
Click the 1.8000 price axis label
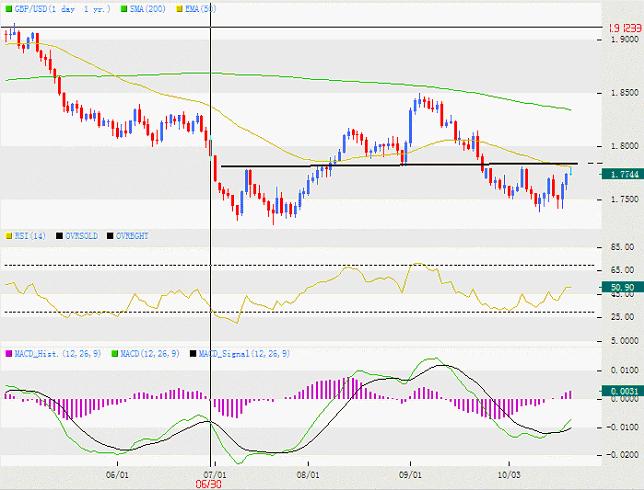625,146
